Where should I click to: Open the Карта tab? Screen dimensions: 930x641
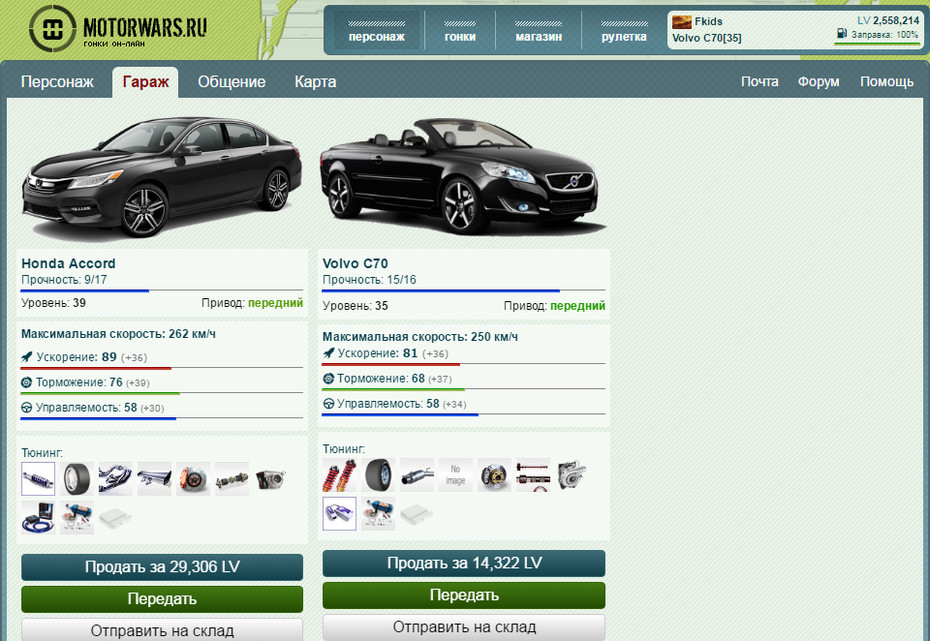point(316,82)
